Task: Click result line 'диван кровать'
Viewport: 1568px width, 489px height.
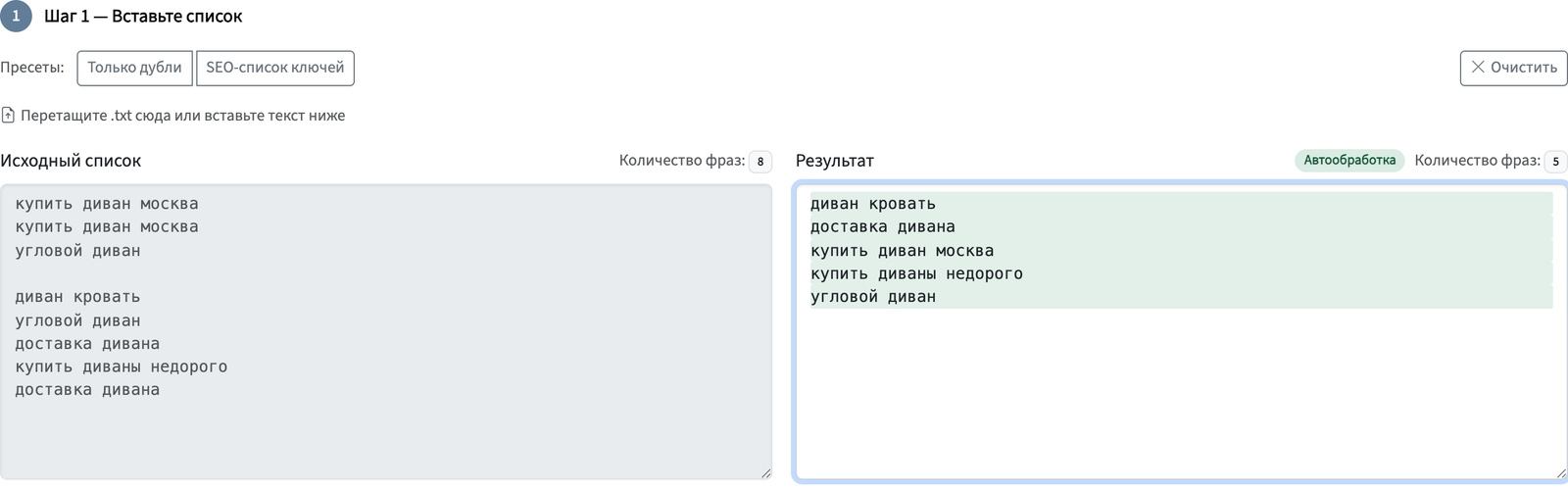Action: 1181,204
